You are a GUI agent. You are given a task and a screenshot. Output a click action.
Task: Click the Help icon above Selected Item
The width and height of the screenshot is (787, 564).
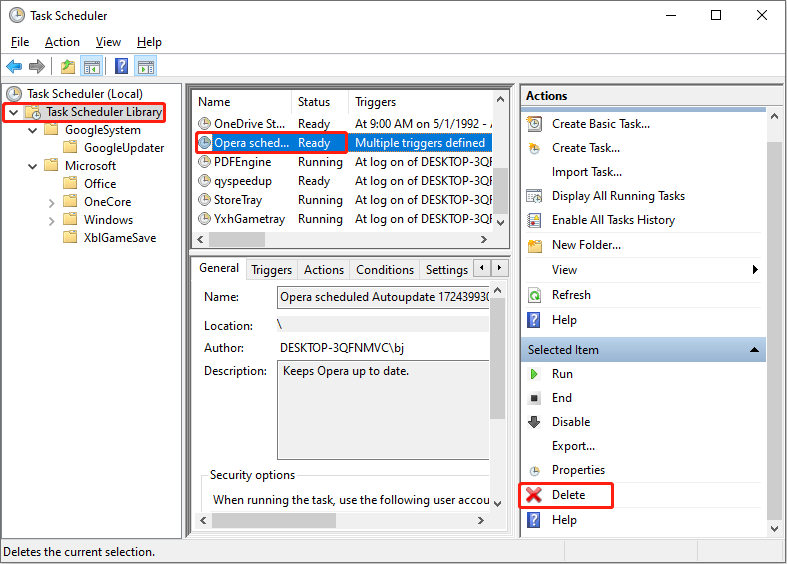[x=534, y=320]
